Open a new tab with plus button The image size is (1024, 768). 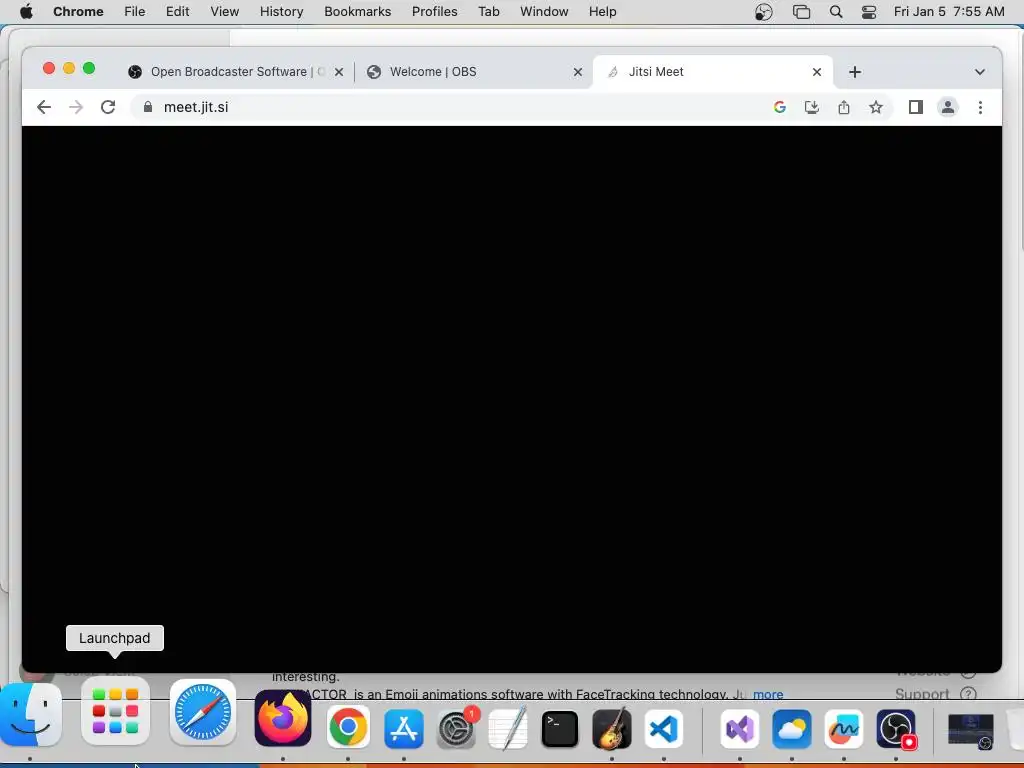tap(855, 72)
